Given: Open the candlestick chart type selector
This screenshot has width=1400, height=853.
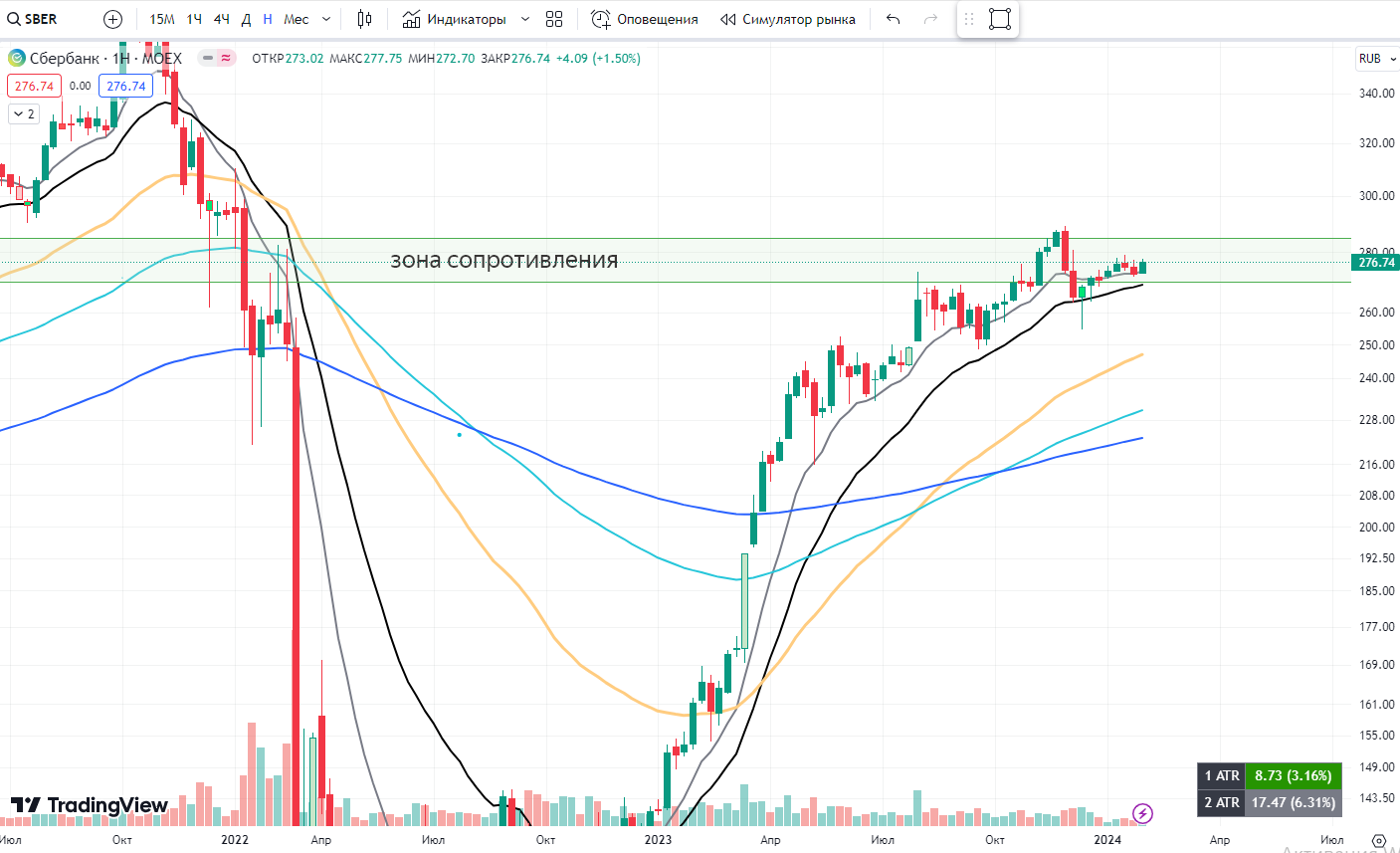Looking at the screenshot, I should pyautogui.click(x=365, y=19).
